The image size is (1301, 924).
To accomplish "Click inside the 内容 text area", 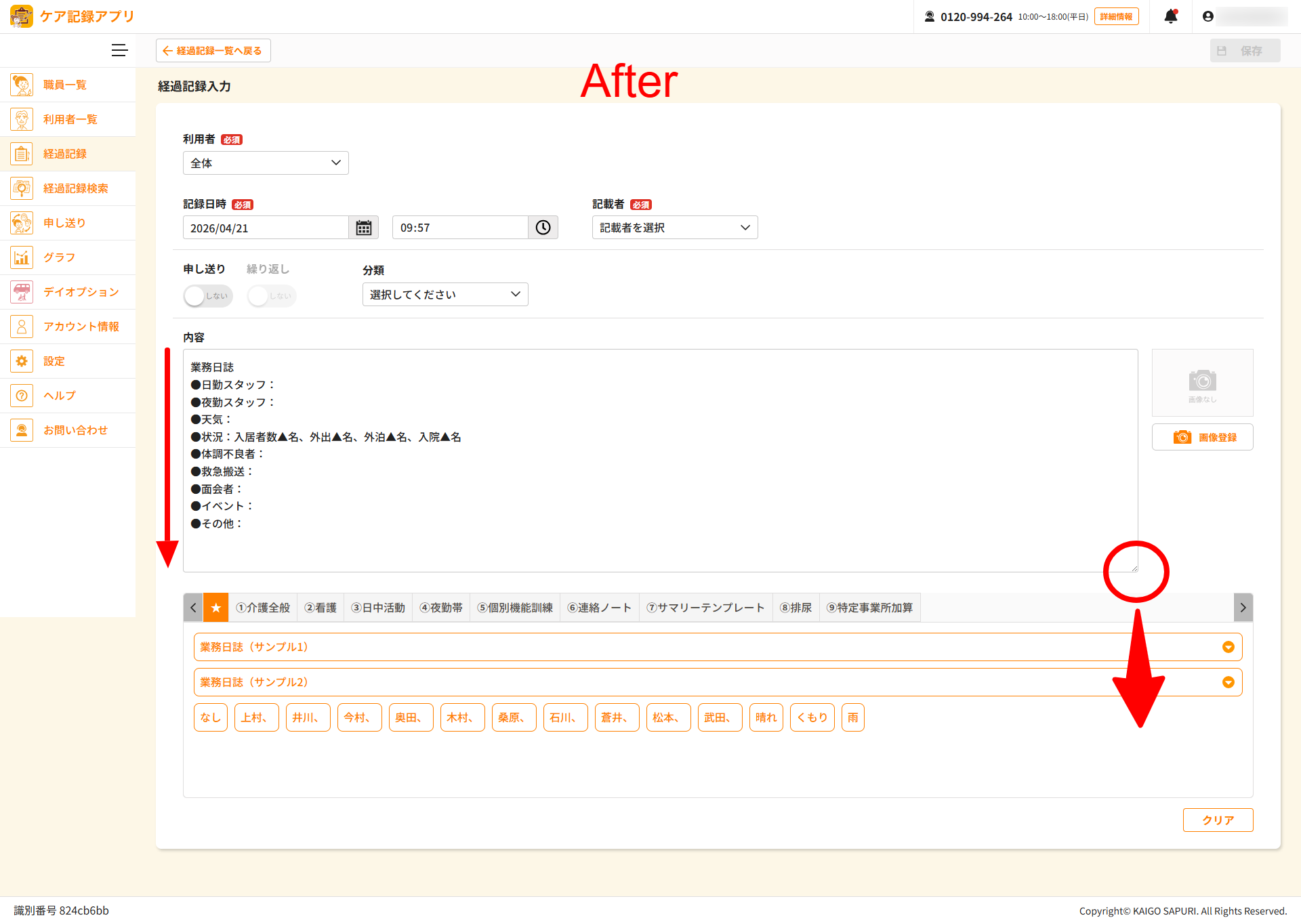I will pos(660,461).
